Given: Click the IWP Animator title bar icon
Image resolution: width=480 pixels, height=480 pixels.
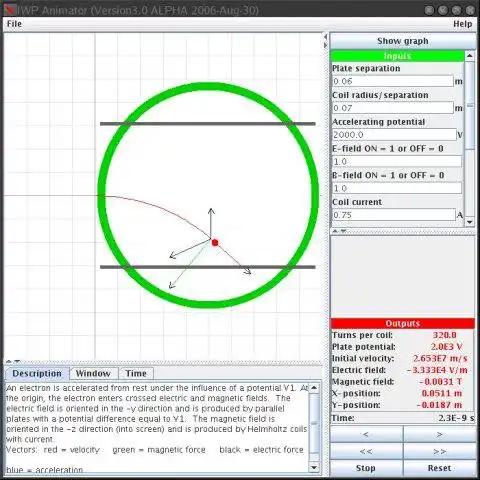Looking at the screenshot, I should pos(10,10).
